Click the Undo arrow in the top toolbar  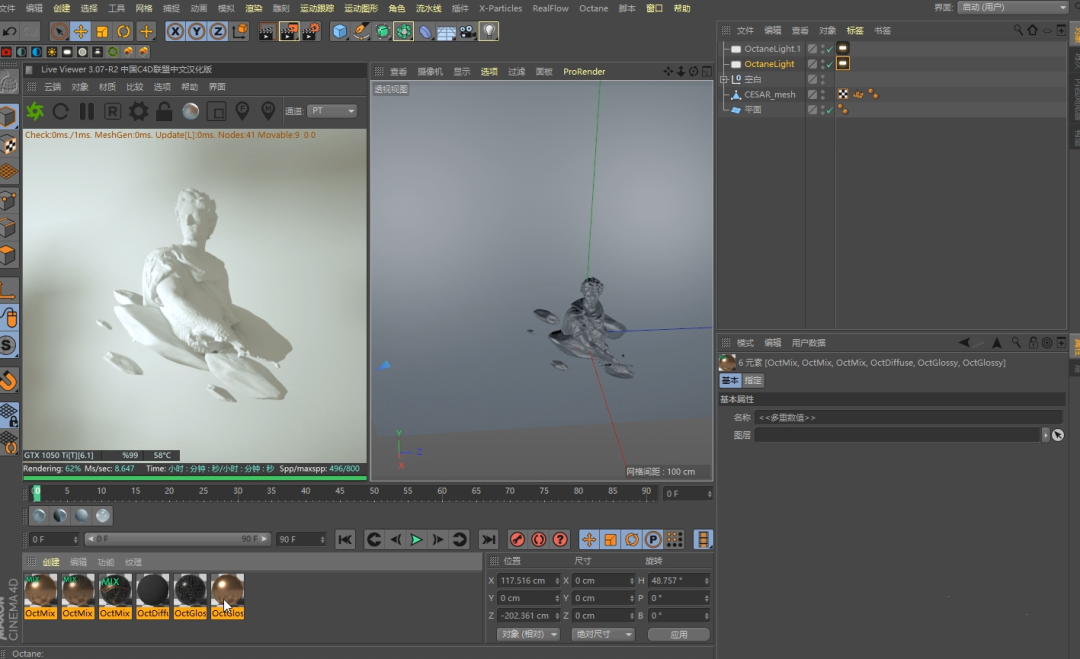tap(10, 31)
